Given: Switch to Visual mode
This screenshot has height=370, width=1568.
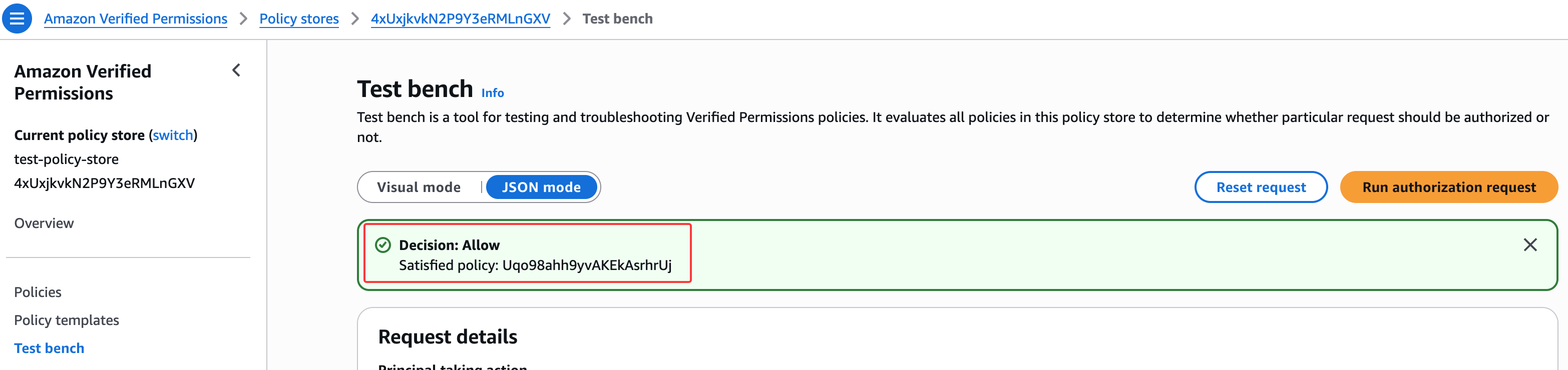Looking at the screenshot, I should pyautogui.click(x=419, y=187).
